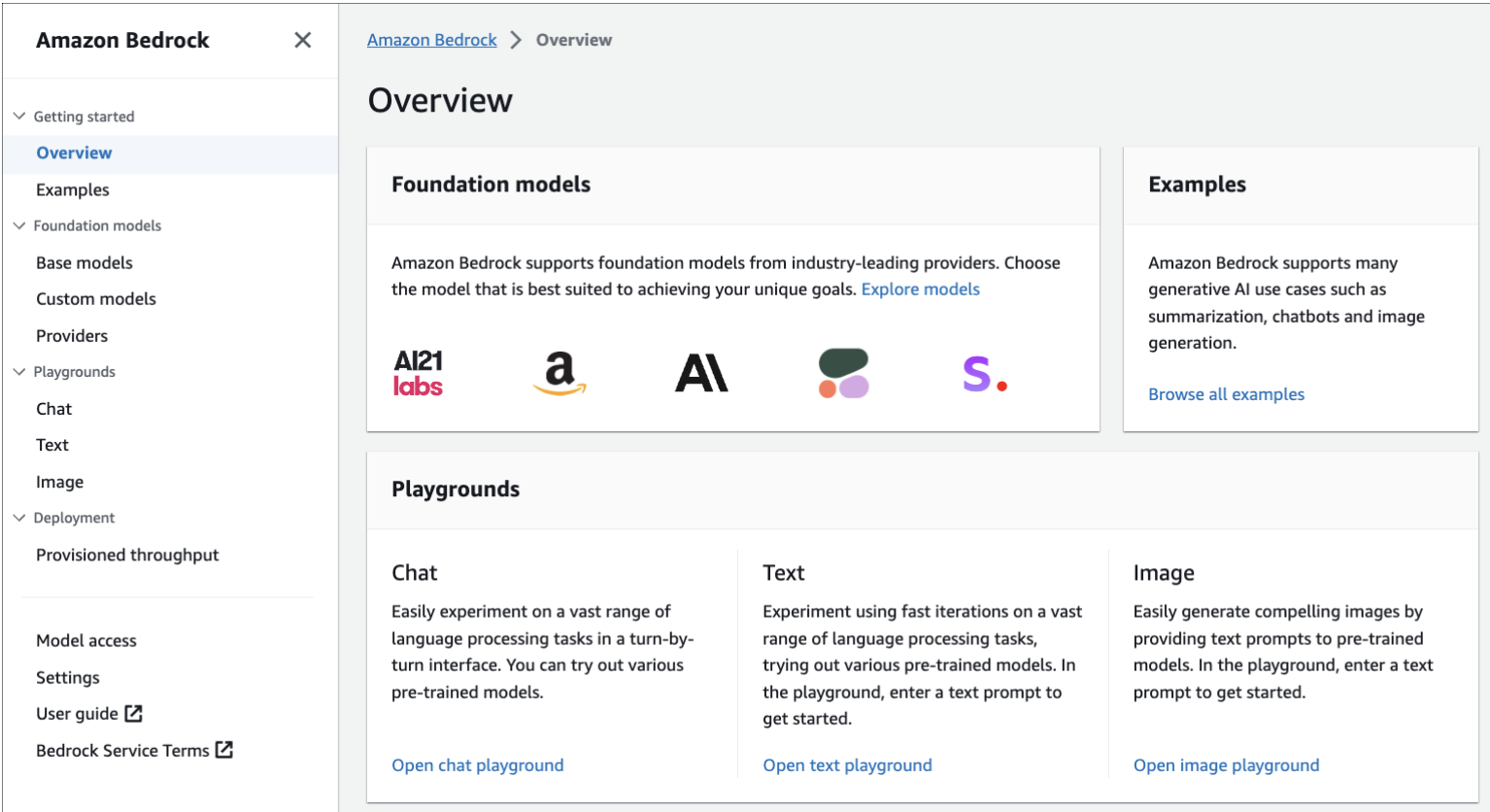Click the Anthropic provider logo

[x=701, y=373]
